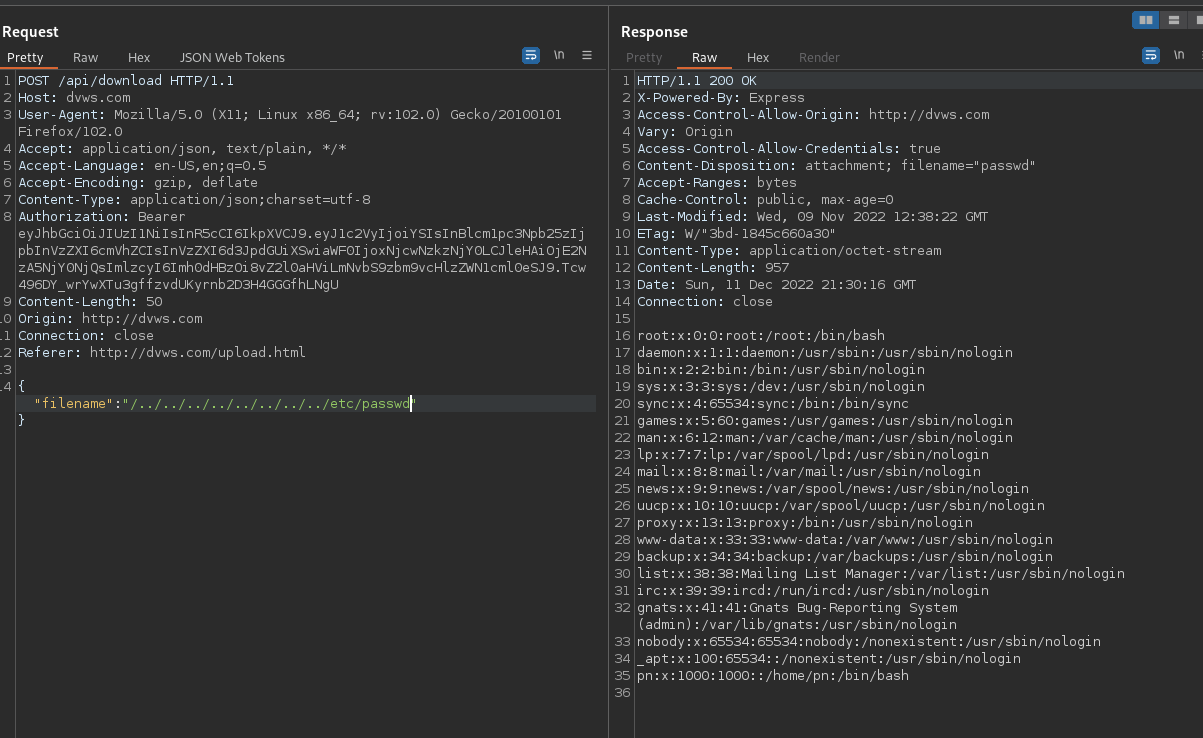Click the User-Agent Mozilla/5.0 header line
This screenshot has height=738, width=1203.
tap(290, 123)
